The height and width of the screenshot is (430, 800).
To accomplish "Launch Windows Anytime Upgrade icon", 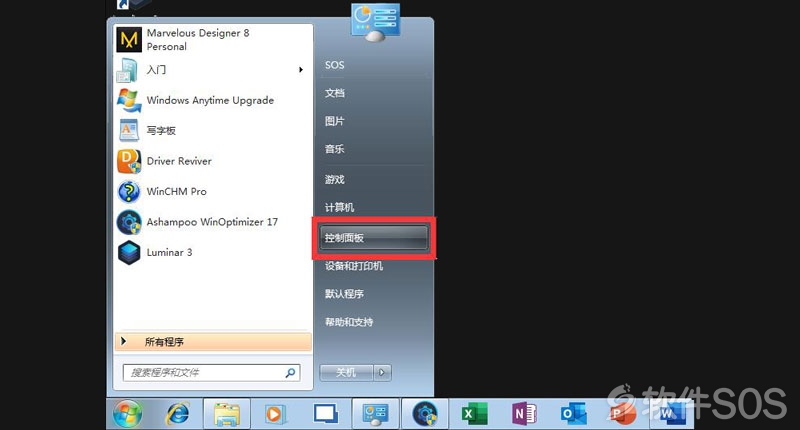I will (x=129, y=100).
